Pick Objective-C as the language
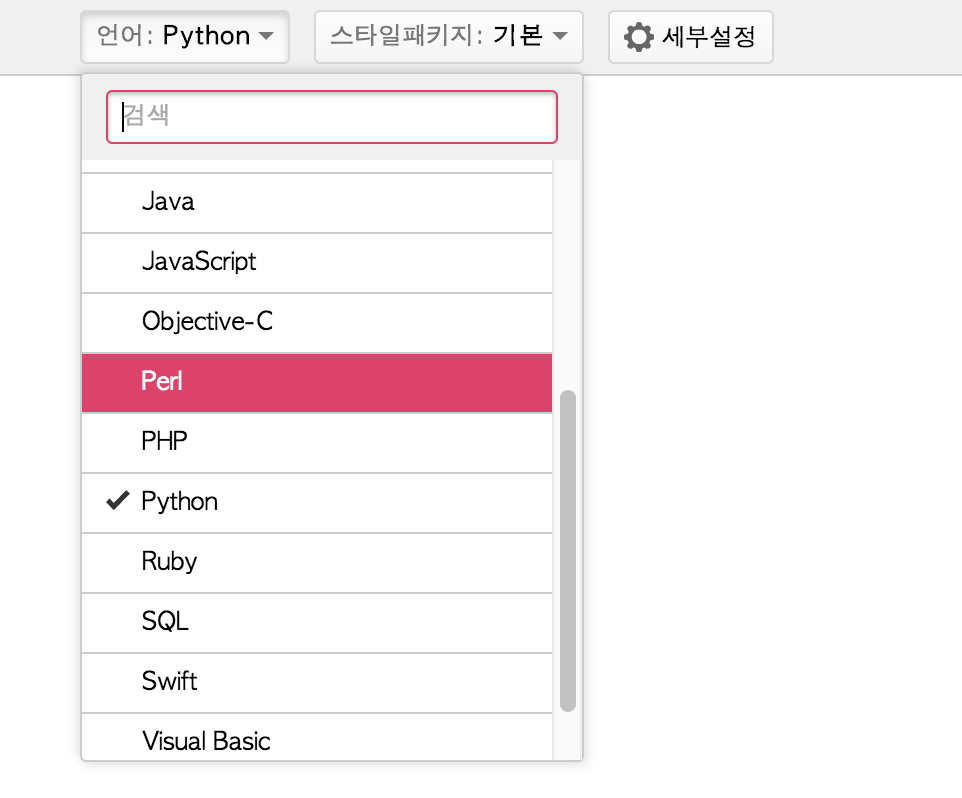Screen dimensions: 962x798 316,323
